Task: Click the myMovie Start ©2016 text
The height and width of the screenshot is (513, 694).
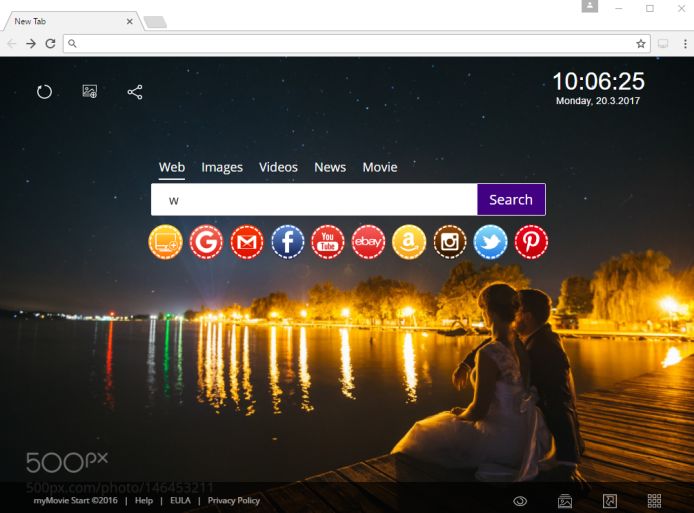Action: click(76, 501)
